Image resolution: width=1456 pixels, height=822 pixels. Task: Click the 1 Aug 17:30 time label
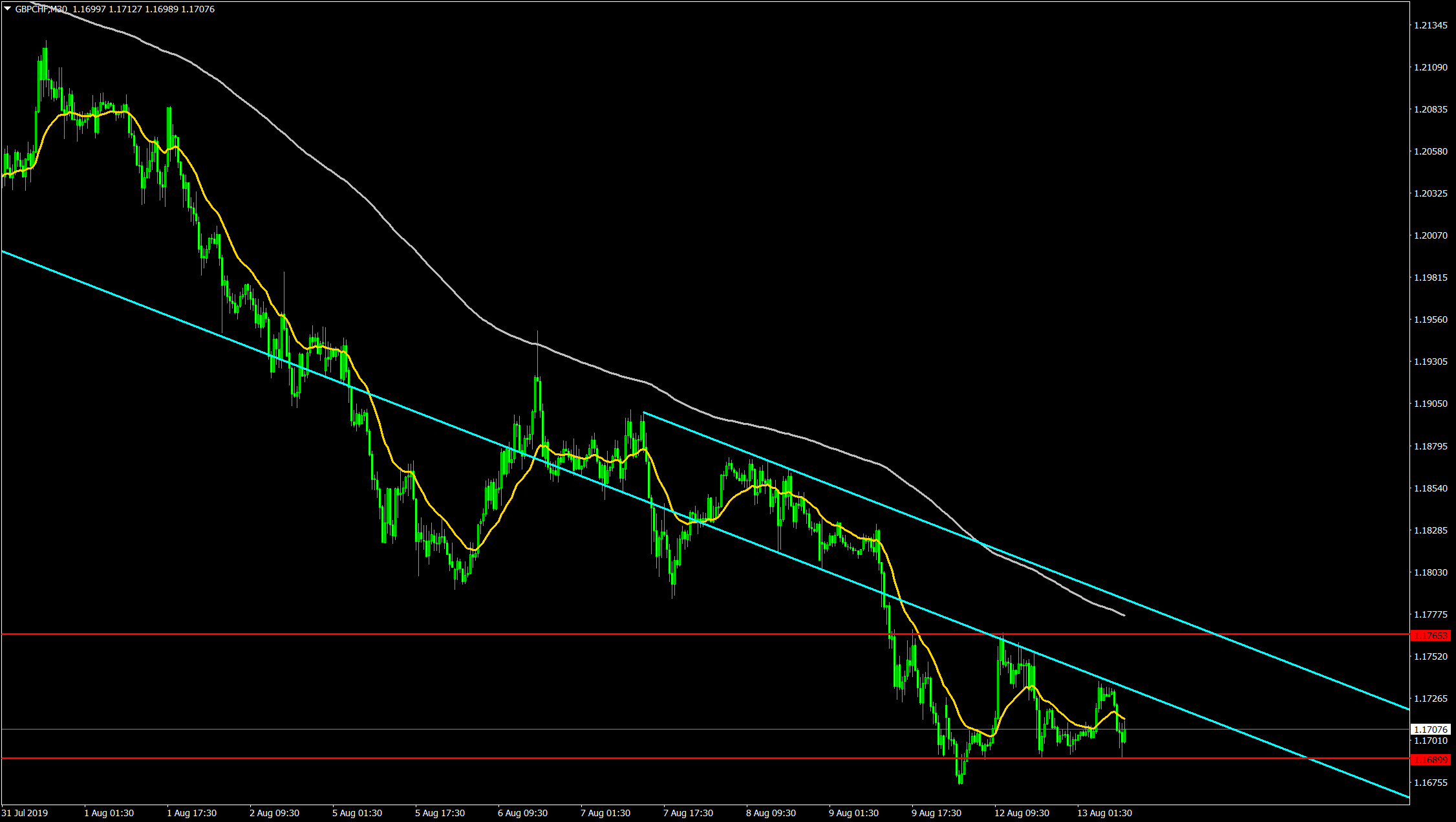coord(191,813)
